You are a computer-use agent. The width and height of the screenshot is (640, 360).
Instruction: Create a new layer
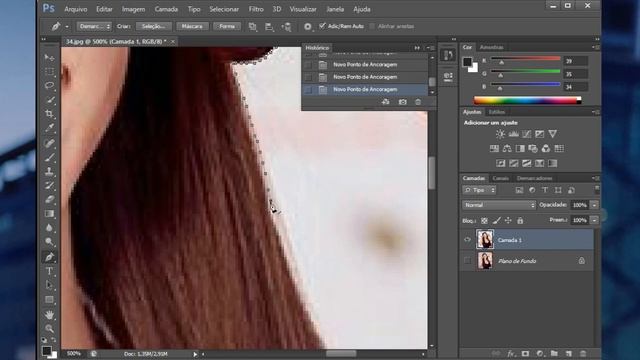click(x=569, y=353)
